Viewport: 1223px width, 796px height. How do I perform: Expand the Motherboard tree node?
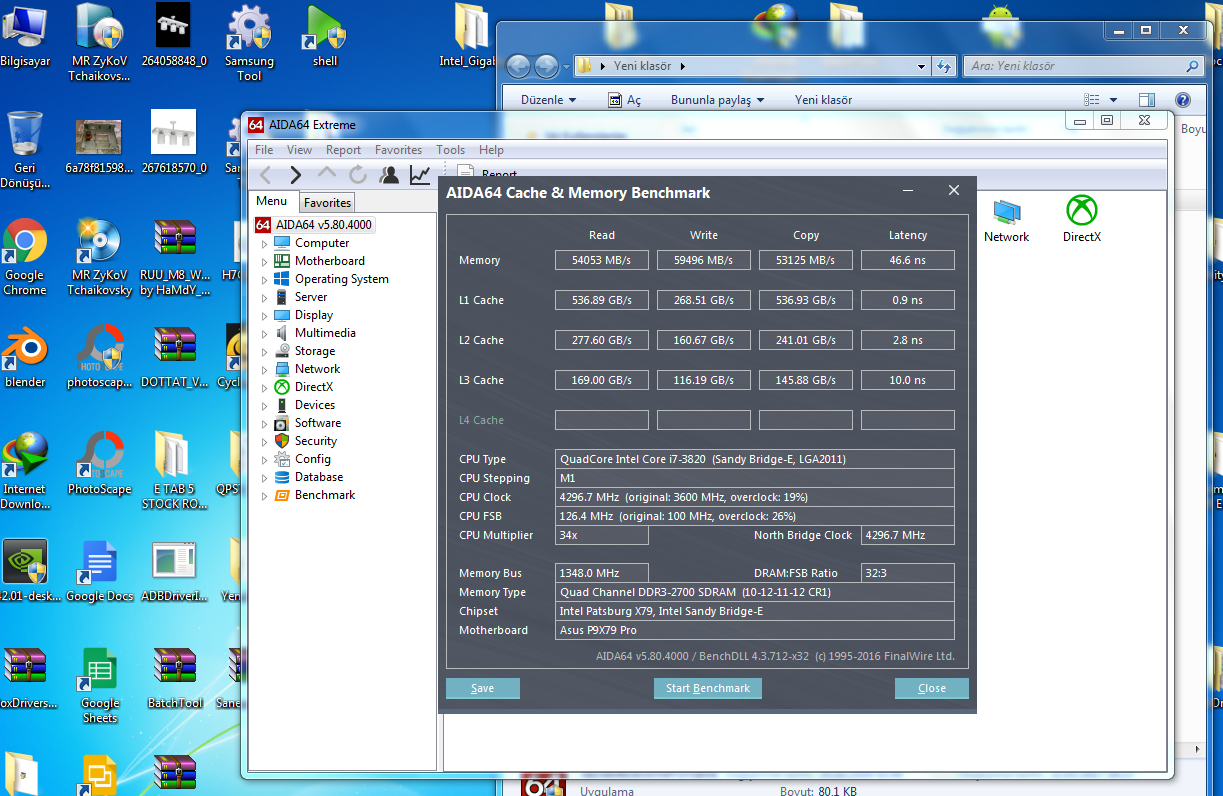pyautogui.click(x=265, y=261)
